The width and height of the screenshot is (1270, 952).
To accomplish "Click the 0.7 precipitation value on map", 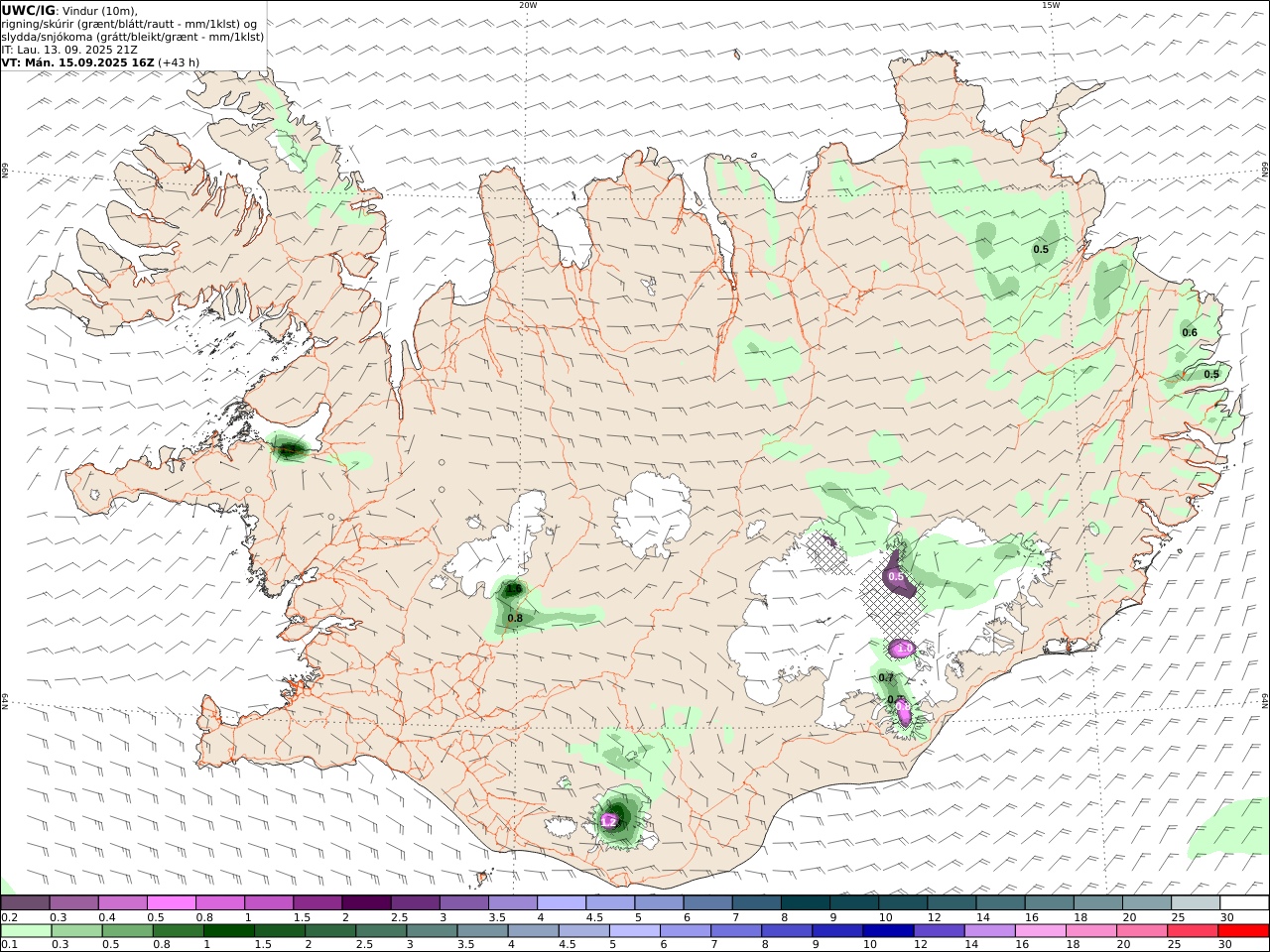I will [x=886, y=678].
